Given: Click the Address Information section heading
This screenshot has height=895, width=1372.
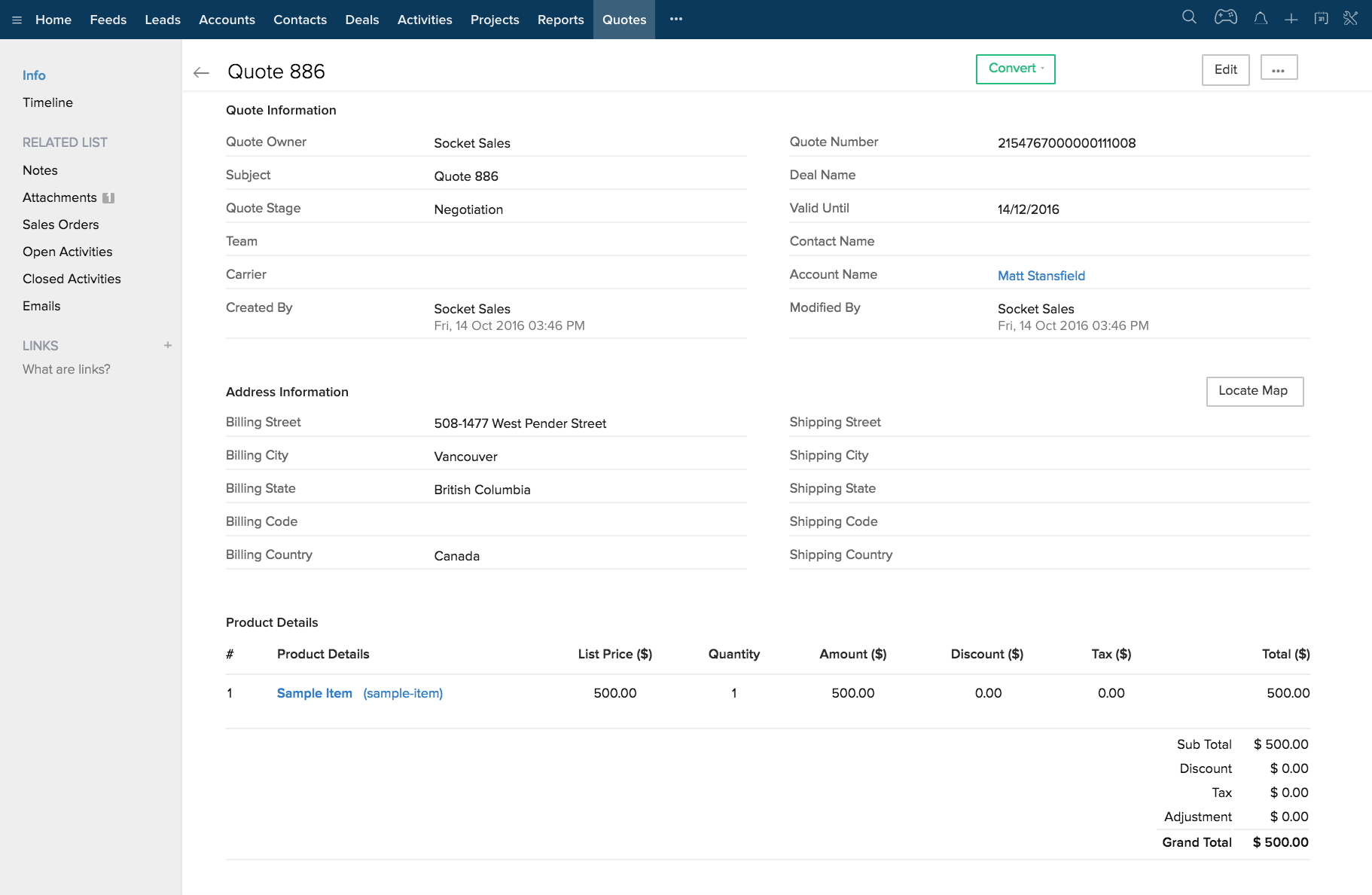Looking at the screenshot, I should [x=287, y=392].
